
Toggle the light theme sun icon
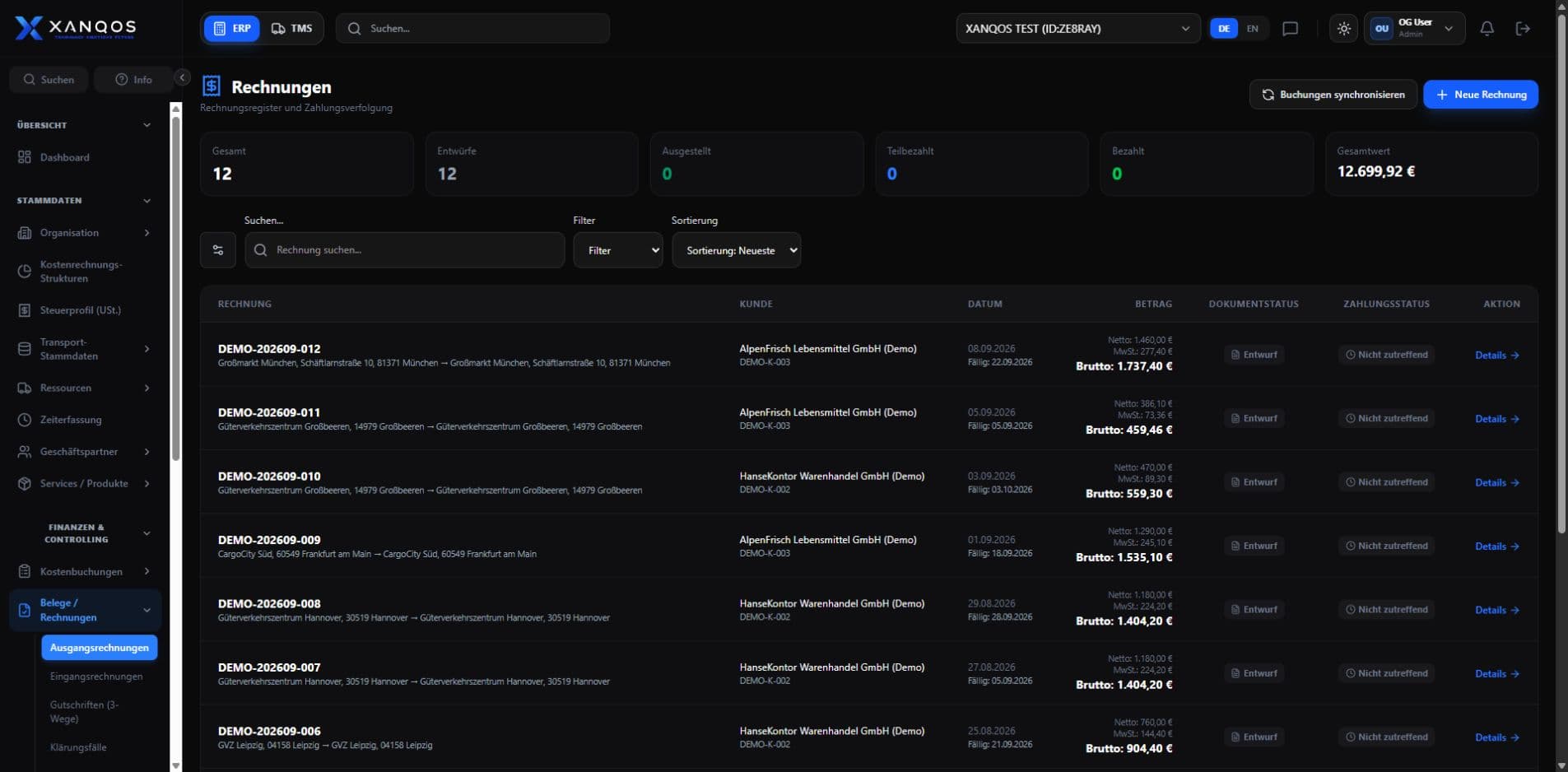(x=1343, y=29)
